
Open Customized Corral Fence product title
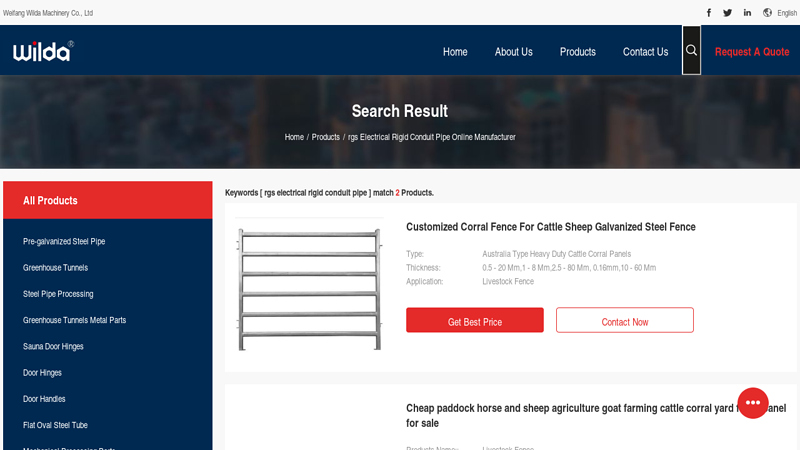(550, 227)
